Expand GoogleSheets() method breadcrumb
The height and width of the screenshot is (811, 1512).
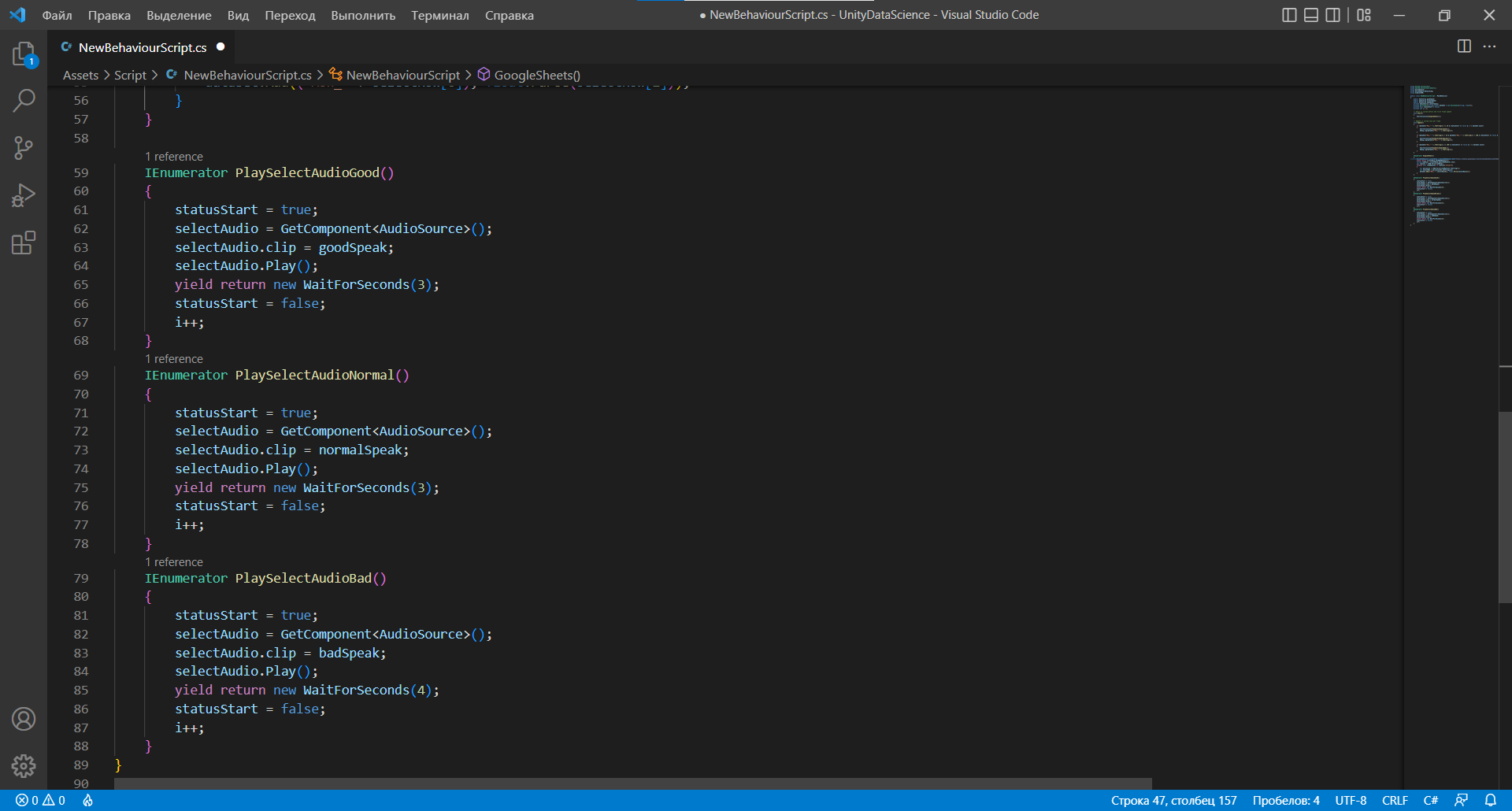point(529,75)
